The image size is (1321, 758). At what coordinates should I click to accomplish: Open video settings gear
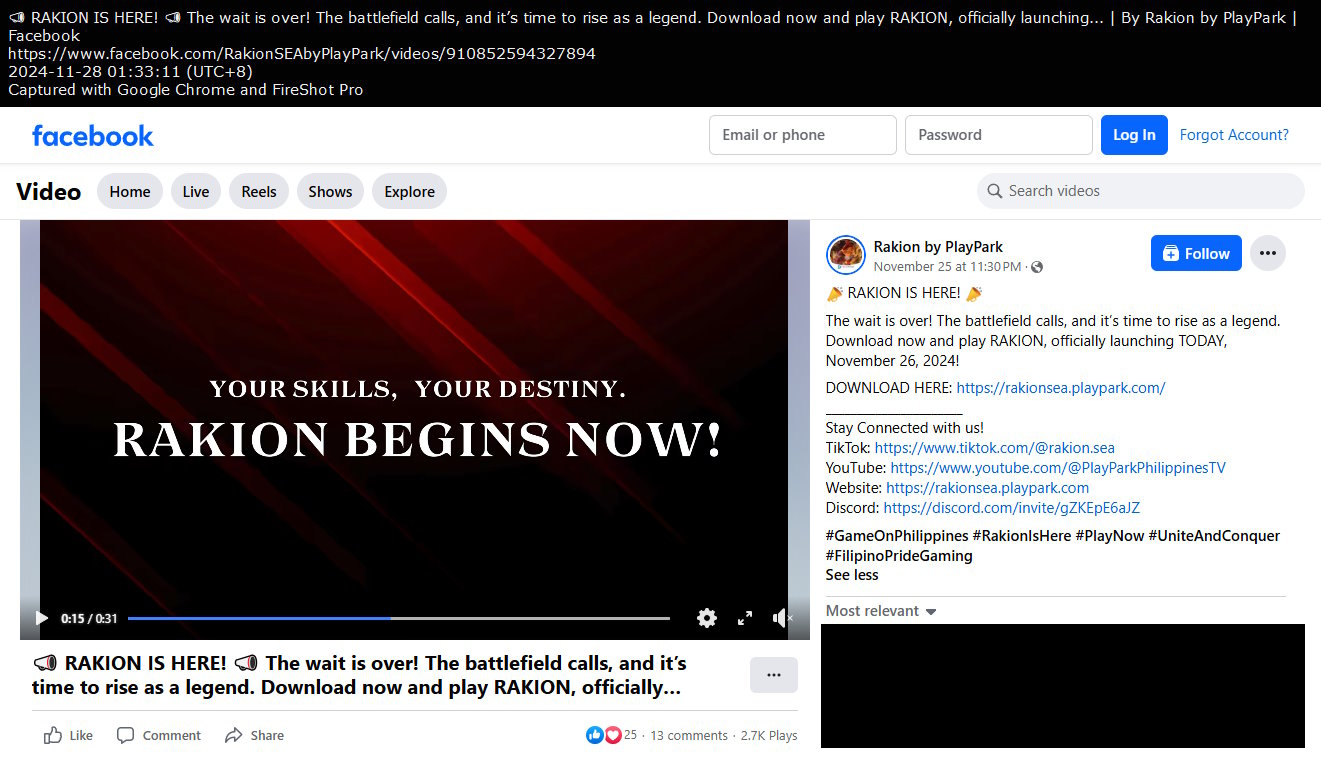pos(707,618)
